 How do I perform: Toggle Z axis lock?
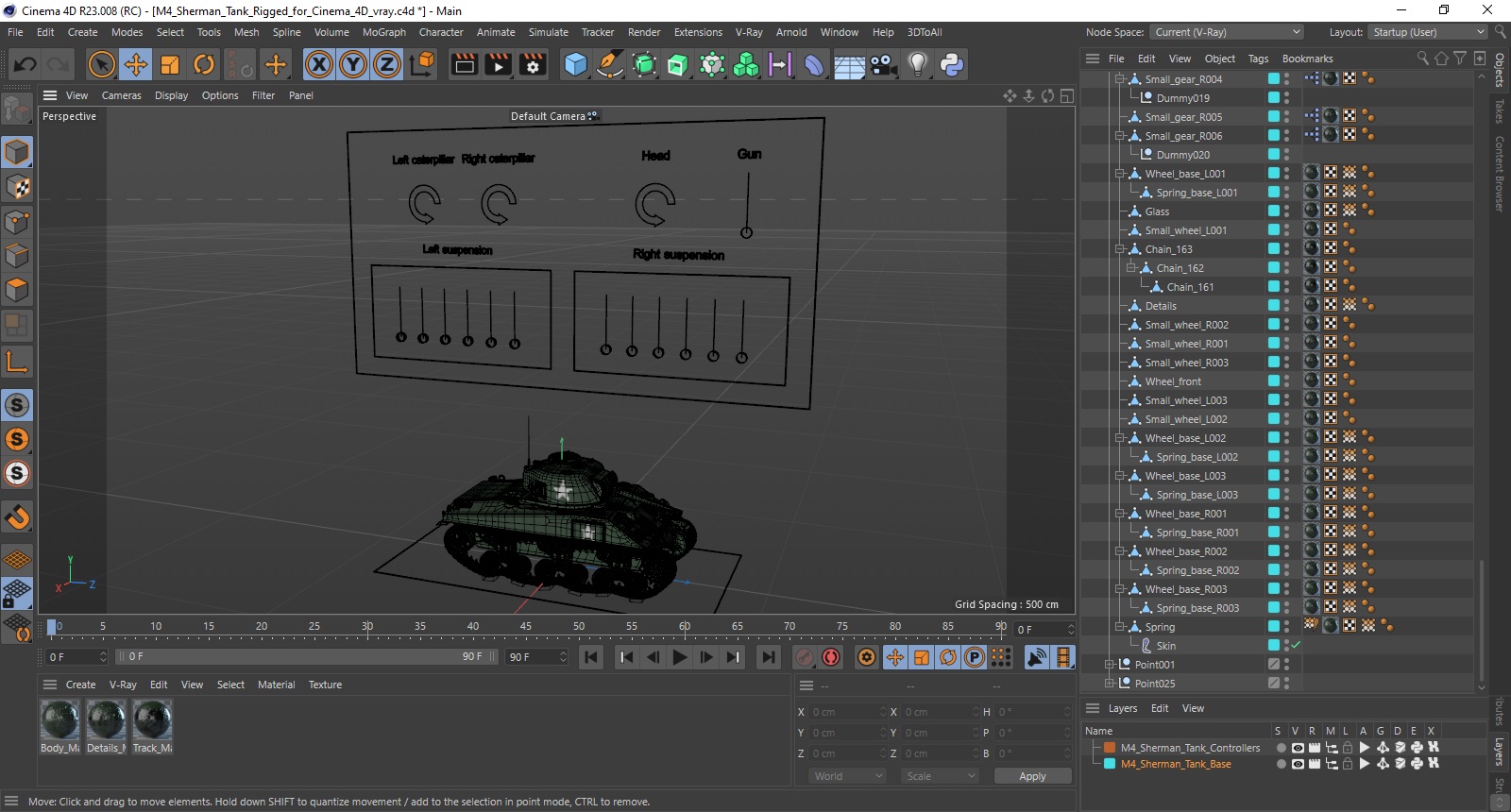pos(387,64)
